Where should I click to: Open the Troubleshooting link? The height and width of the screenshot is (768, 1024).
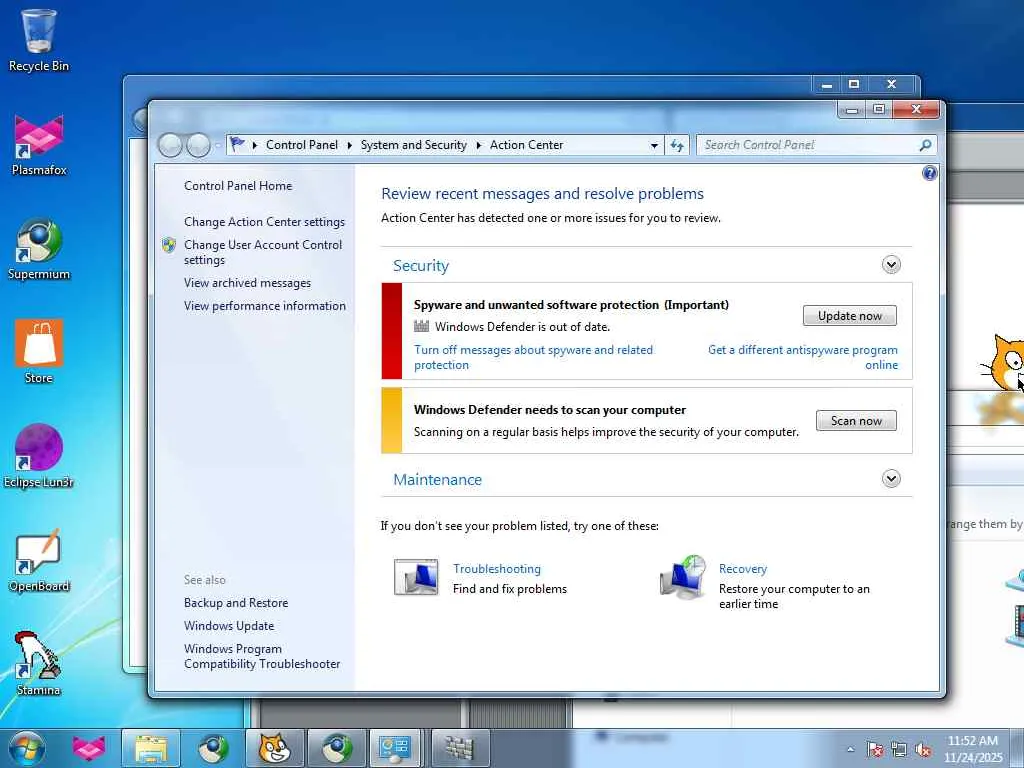[497, 569]
